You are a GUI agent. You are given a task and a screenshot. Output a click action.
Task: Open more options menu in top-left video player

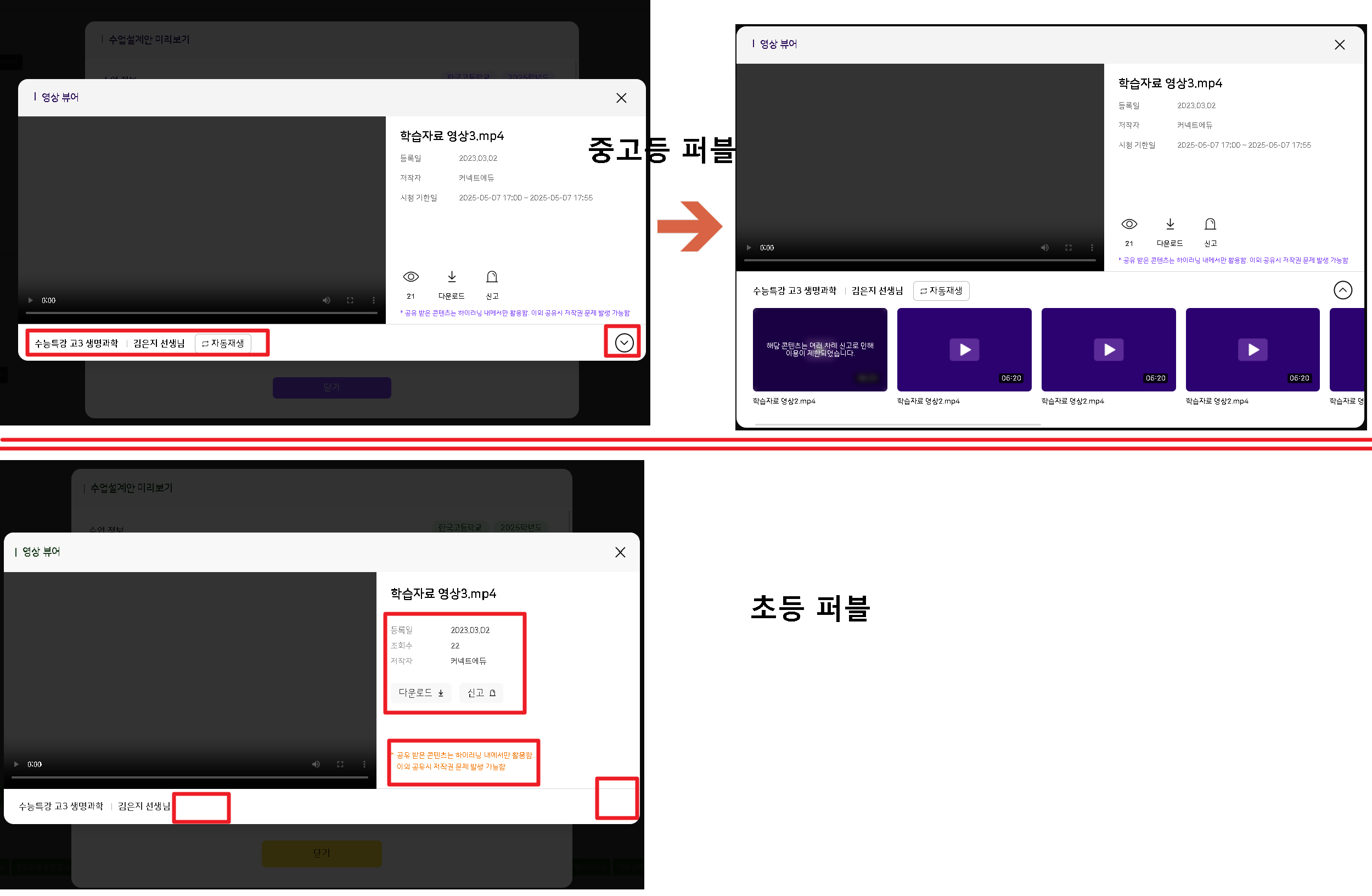coord(374,300)
